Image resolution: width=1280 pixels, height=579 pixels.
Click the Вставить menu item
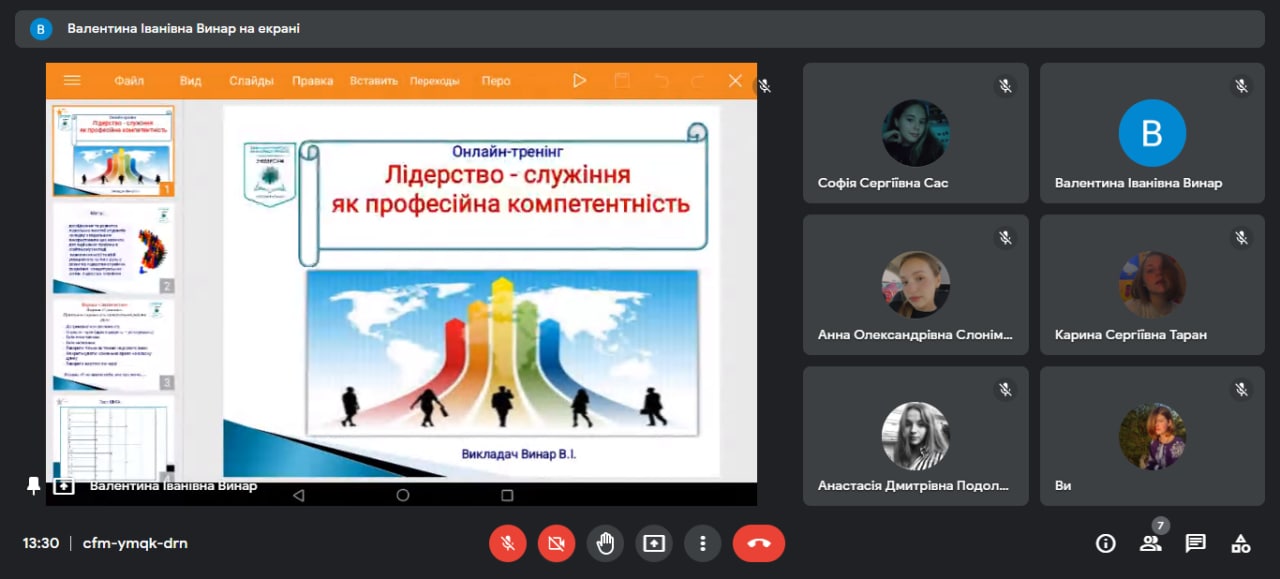tap(374, 81)
